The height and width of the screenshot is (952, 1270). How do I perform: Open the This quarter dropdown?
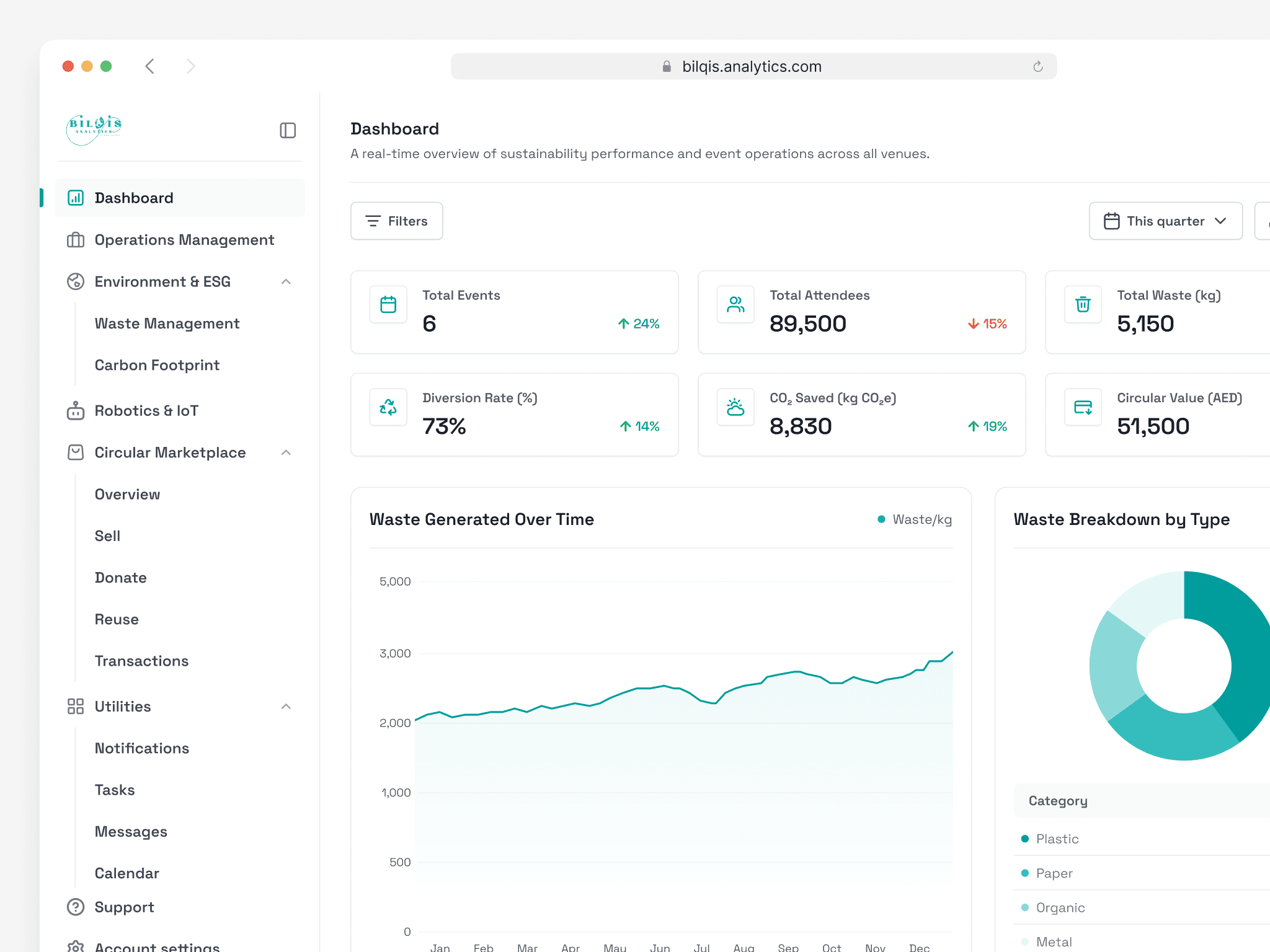(x=1165, y=221)
